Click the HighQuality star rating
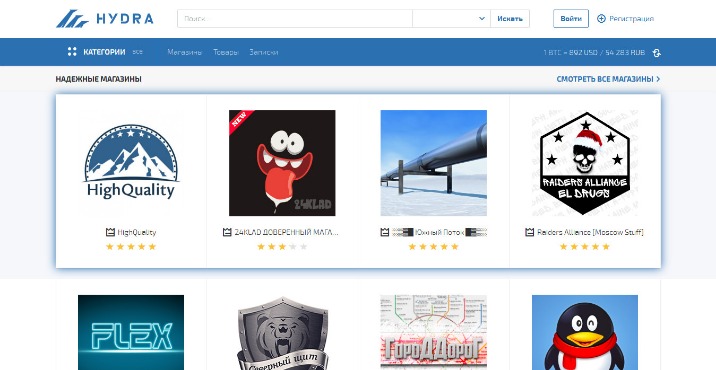The height and width of the screenshot is (370, 716). coord(131,247)
